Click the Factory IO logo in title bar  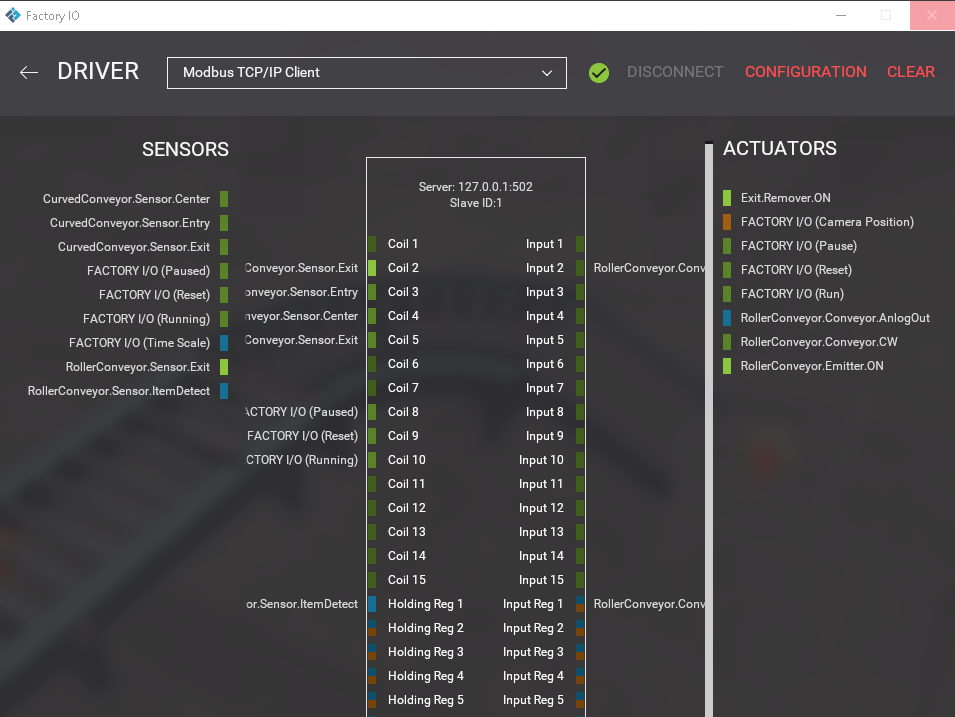[13, 15]
